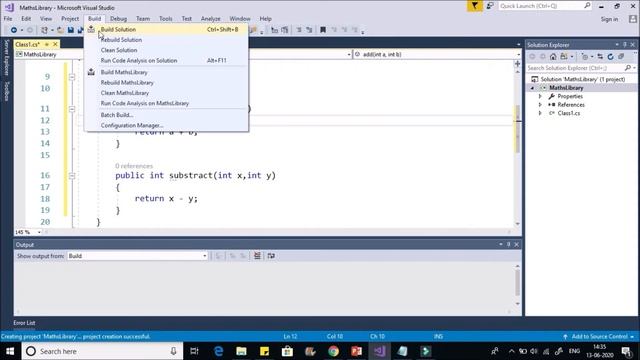The width and height of the screenshot is (640, 360).
Task: Click Windows taskbar Search here box
Action: [x=102, y=351]
